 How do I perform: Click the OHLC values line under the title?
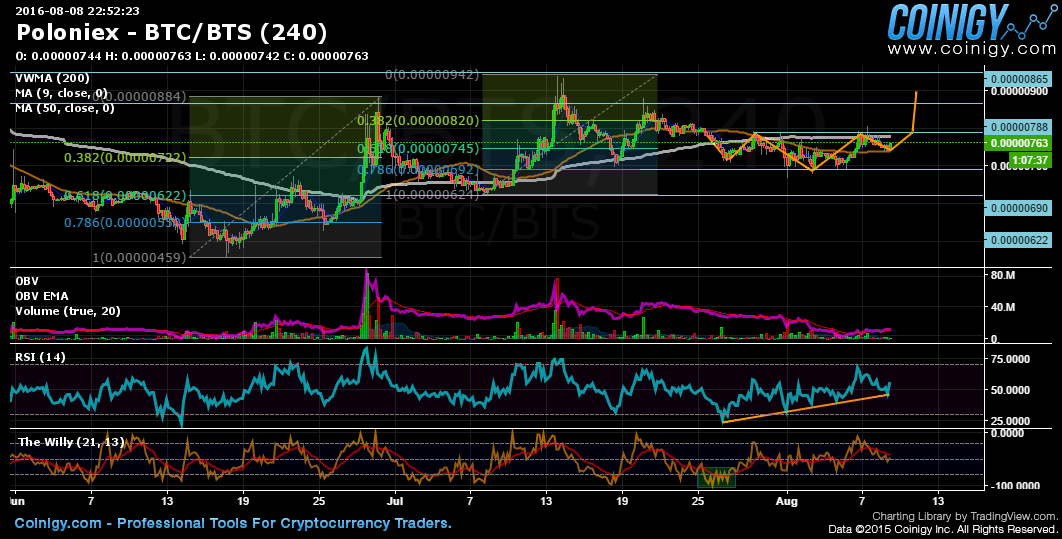pyautogui.click(x=192, y=56)
